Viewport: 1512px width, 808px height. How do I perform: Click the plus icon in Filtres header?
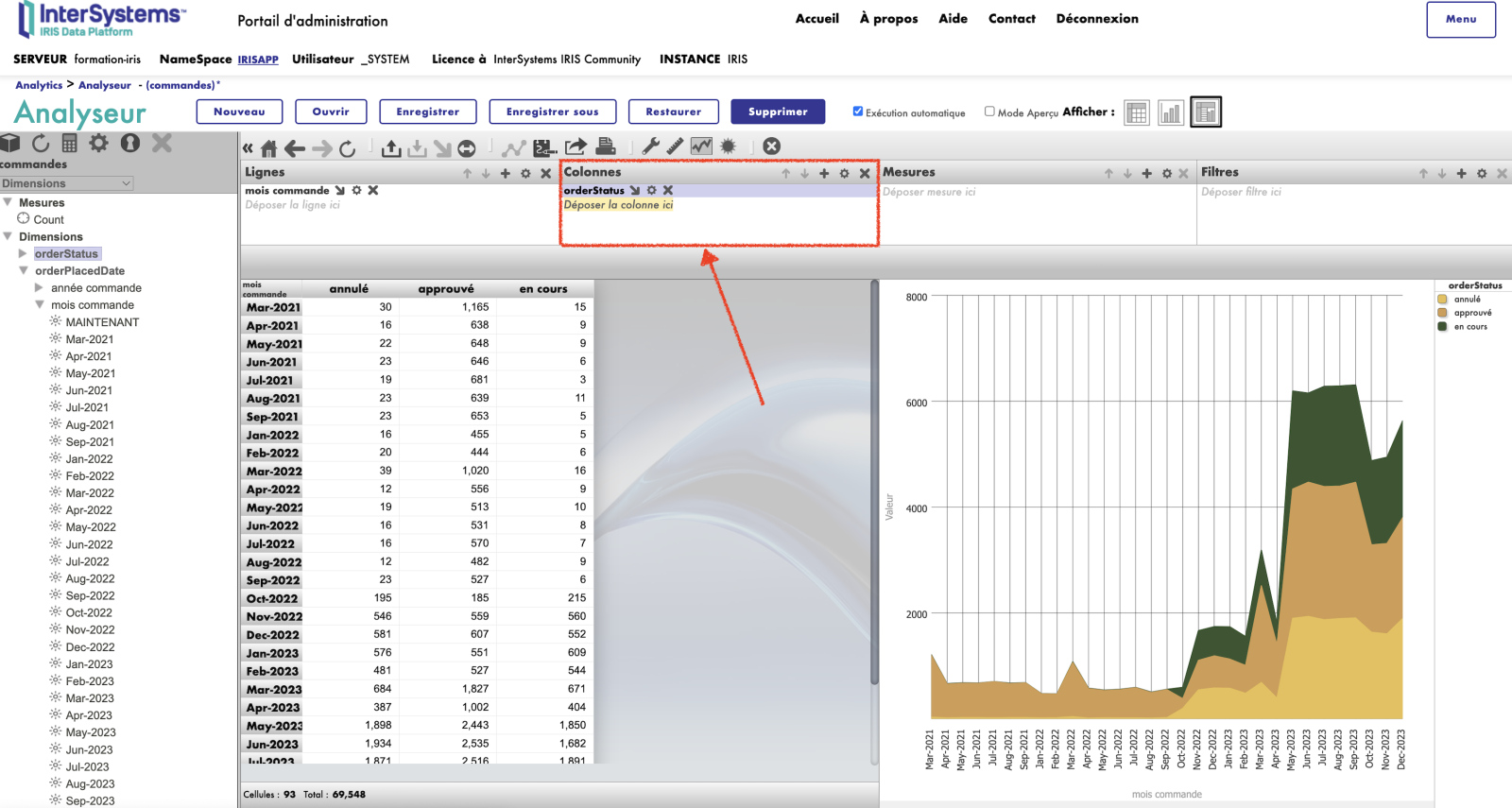click(x=1461, y=173)
